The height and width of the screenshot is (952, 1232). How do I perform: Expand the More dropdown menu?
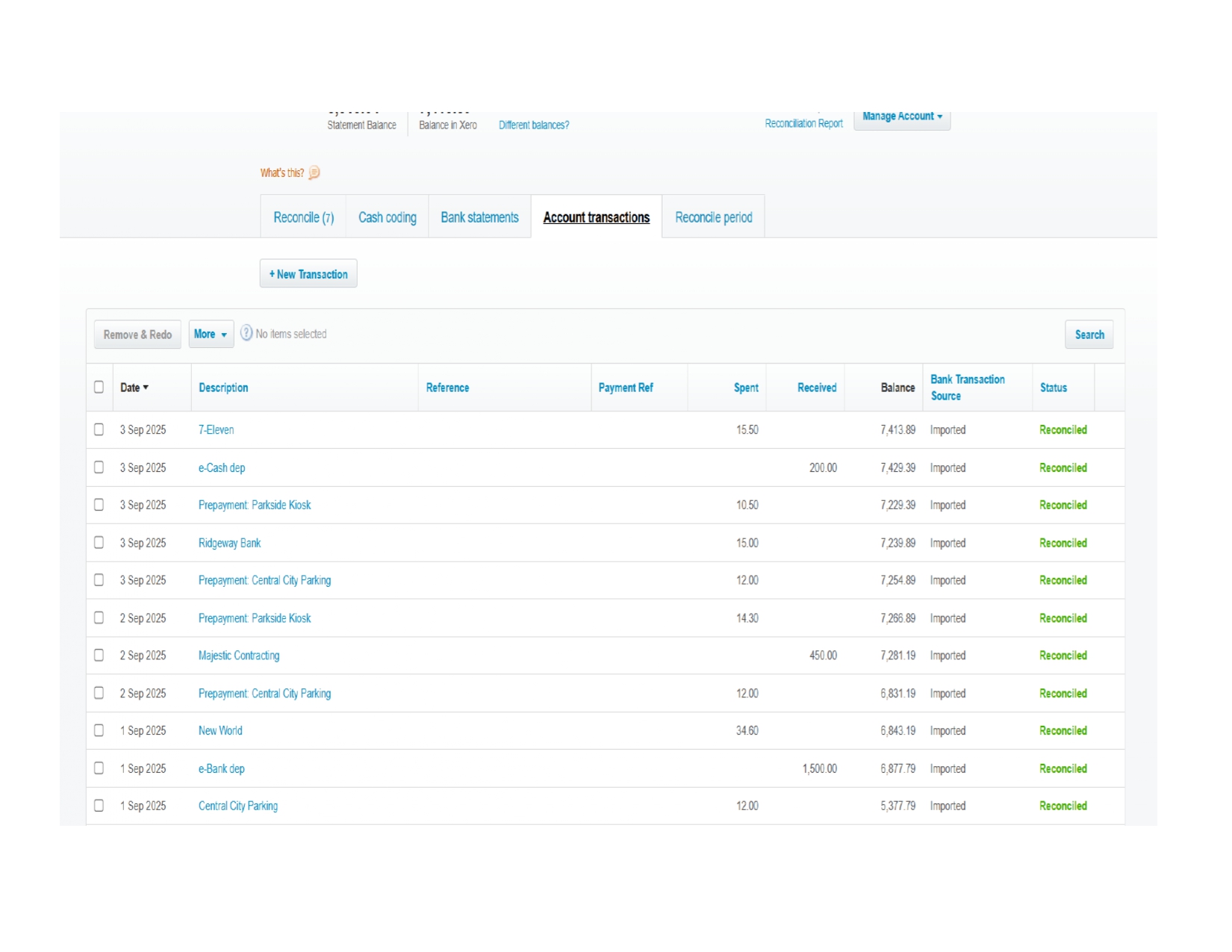tap(211, 334)
